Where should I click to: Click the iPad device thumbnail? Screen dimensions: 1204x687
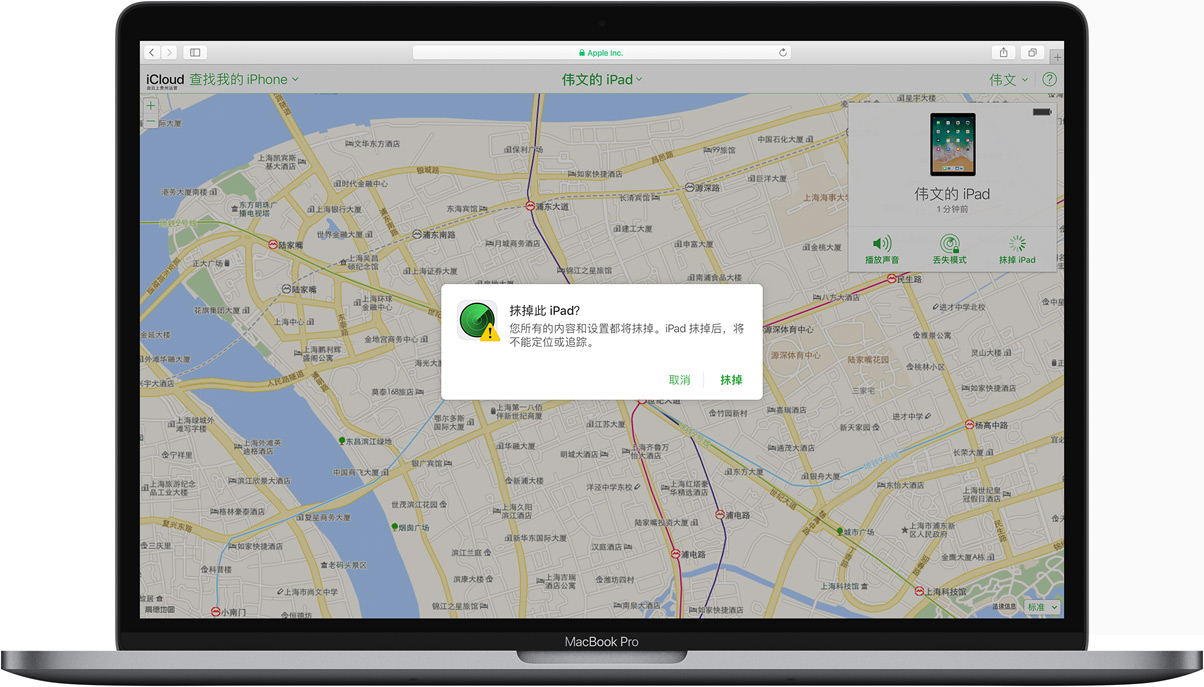pos(952,144)
